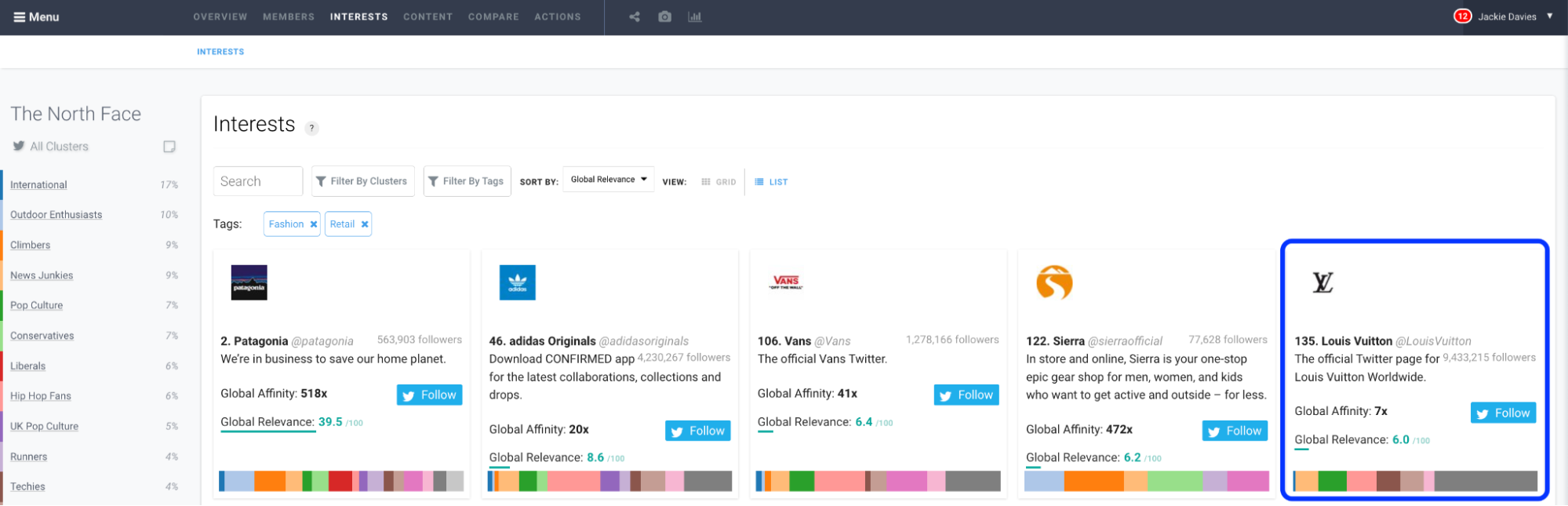The image size is (1568, 506).
Task: Expand the Jackie Davies user menu
Action: click(x=1550, y=16)
